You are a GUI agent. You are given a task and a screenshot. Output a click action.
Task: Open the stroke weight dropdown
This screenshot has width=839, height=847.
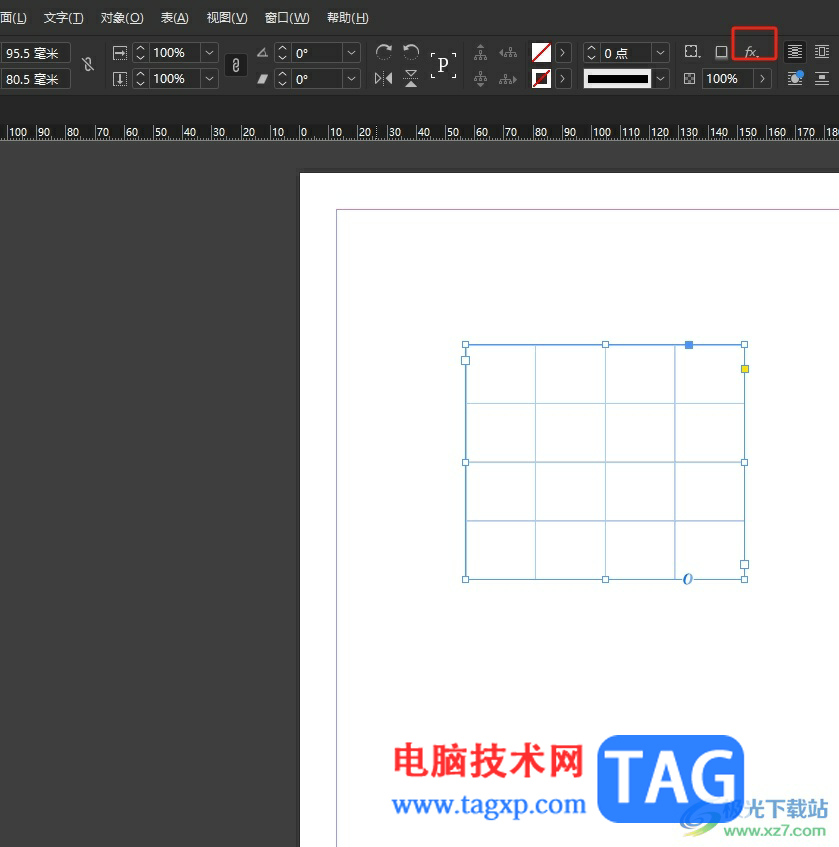point(660,52)
